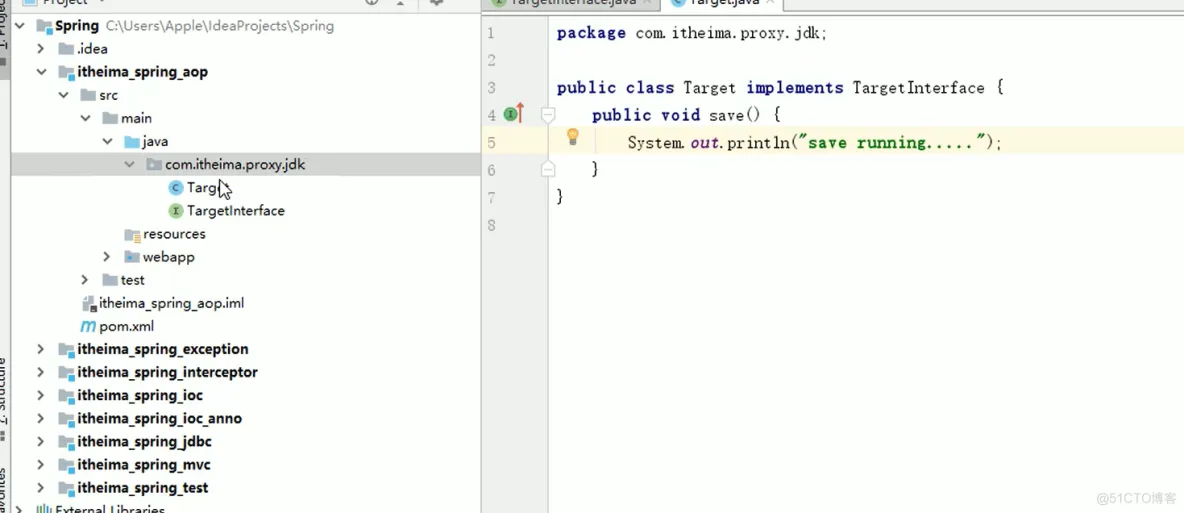Click the pom.xml Maven file icon
1184x513 pixels.
click(88, 326)
